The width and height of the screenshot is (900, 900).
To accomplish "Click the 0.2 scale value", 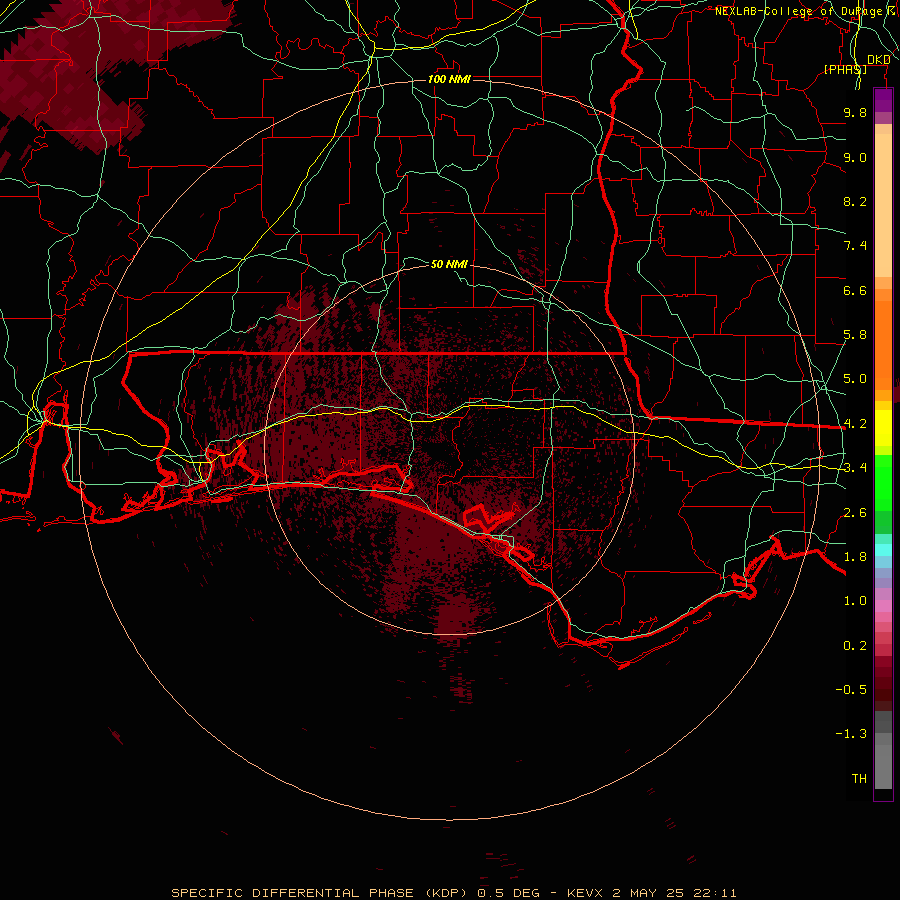I will pyautogui.click(x=855, y=646).
